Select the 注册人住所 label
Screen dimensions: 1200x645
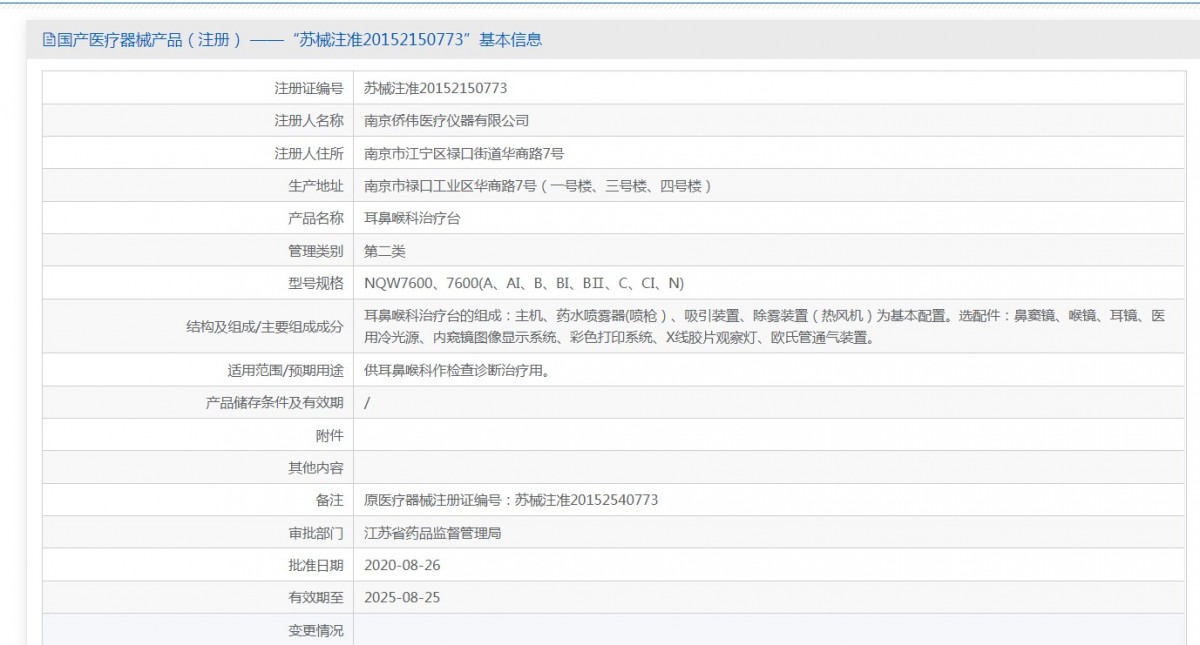309,154
